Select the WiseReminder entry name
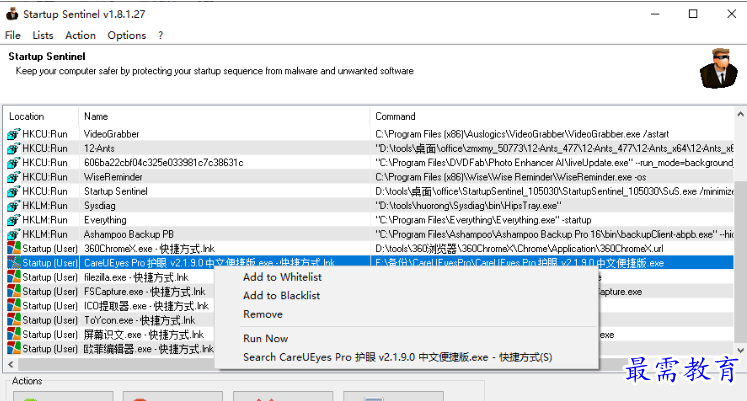The width and height of the screenshot is (747, 401). point(113,177)
